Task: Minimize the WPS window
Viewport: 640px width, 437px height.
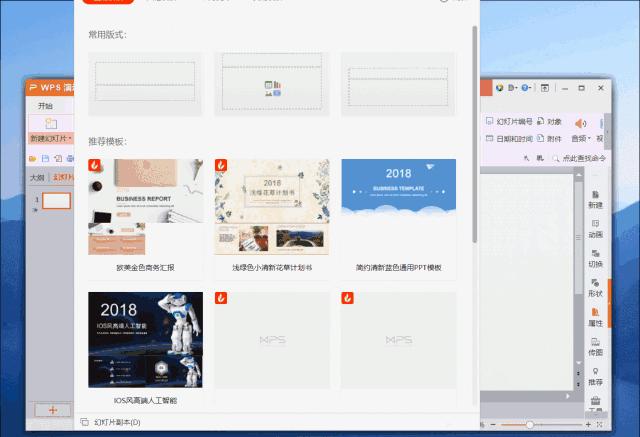Action: (565, 88)
